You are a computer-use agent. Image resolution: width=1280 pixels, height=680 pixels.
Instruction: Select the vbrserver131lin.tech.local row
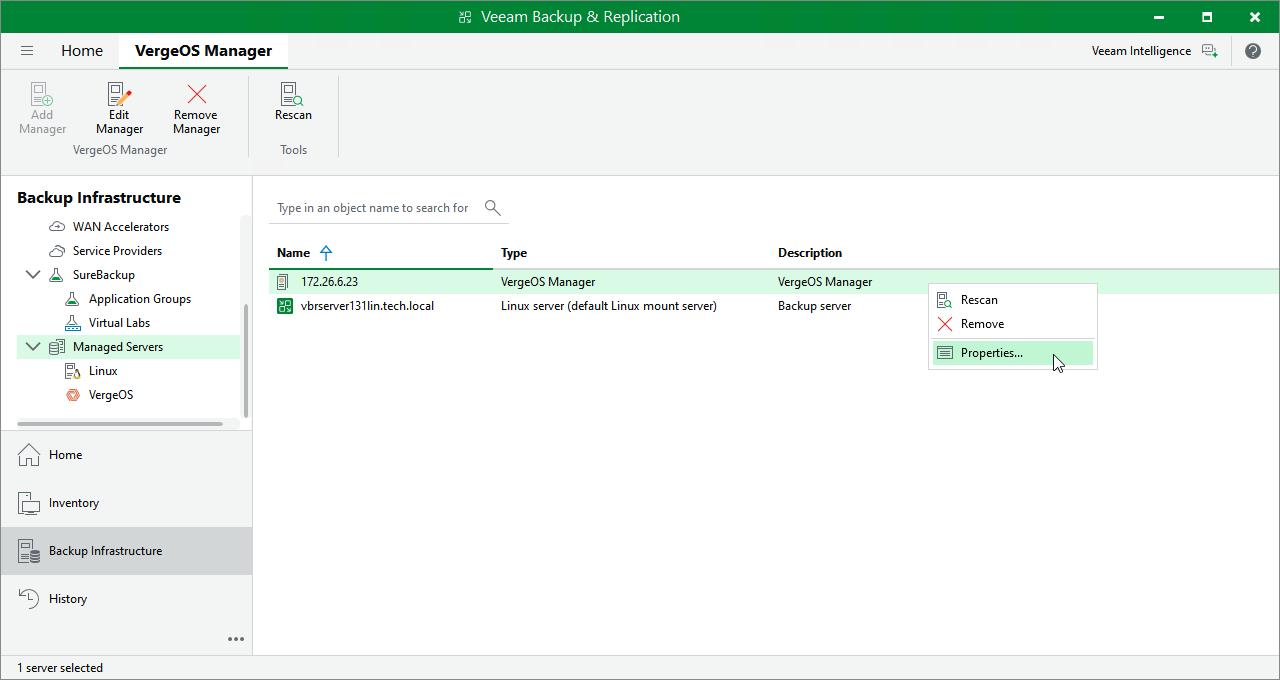point(774,306)
